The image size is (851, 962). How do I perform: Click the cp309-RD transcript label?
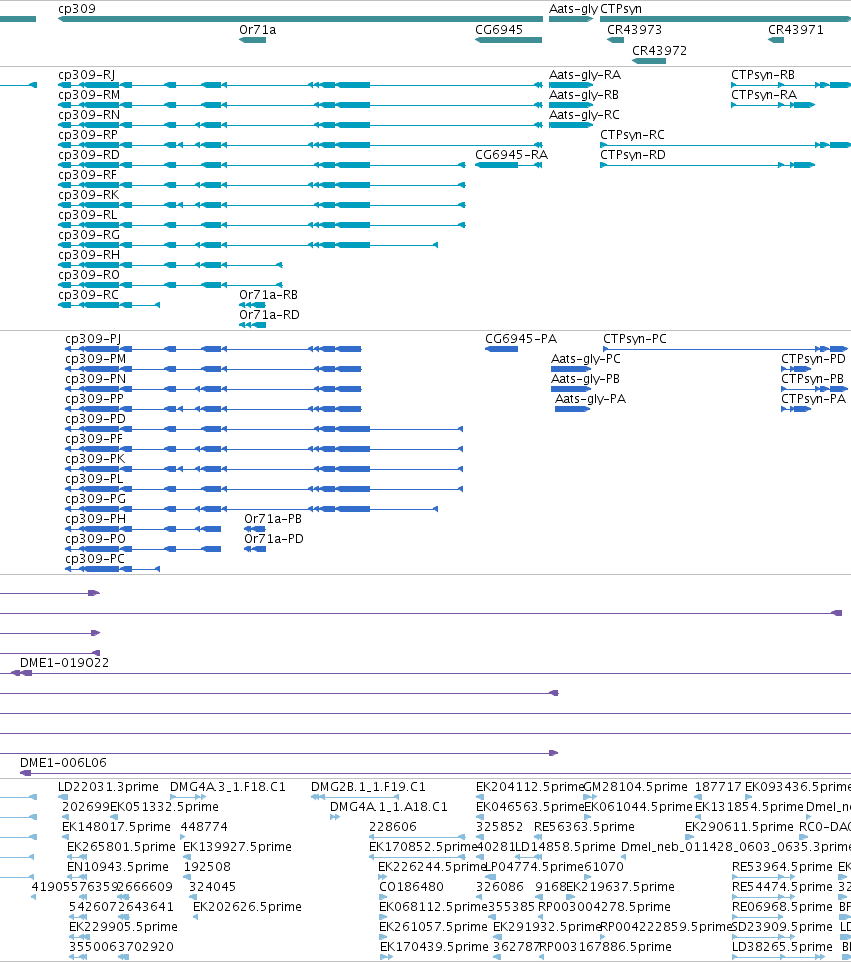coord(89,155)
